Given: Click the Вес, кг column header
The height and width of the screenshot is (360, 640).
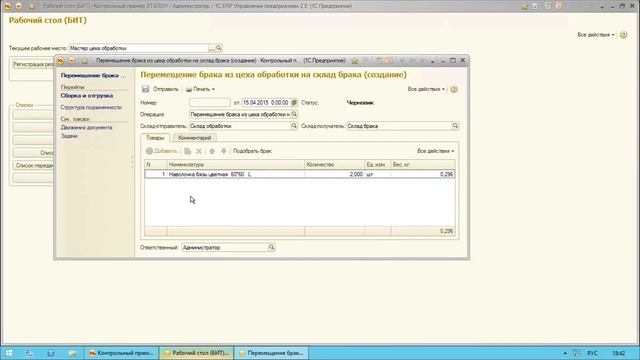Looking at the screenshot, I should point(423,164).
